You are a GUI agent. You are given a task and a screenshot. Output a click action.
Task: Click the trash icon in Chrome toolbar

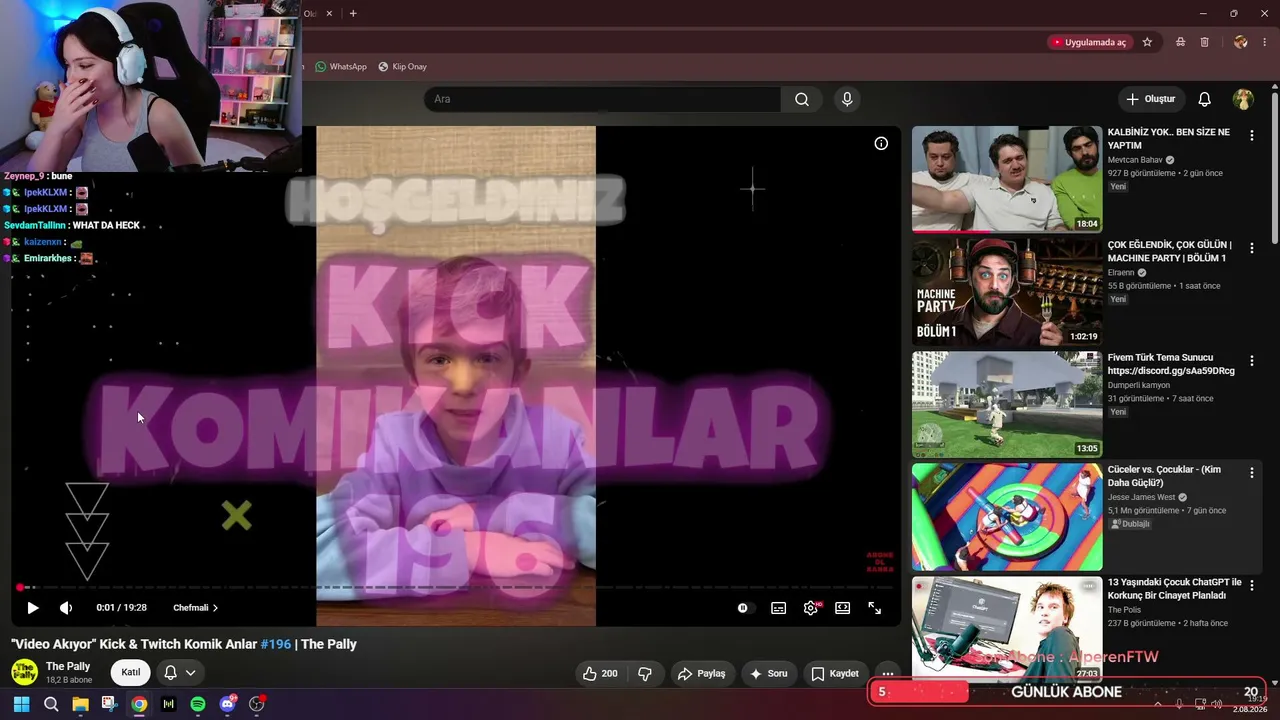1205,42
